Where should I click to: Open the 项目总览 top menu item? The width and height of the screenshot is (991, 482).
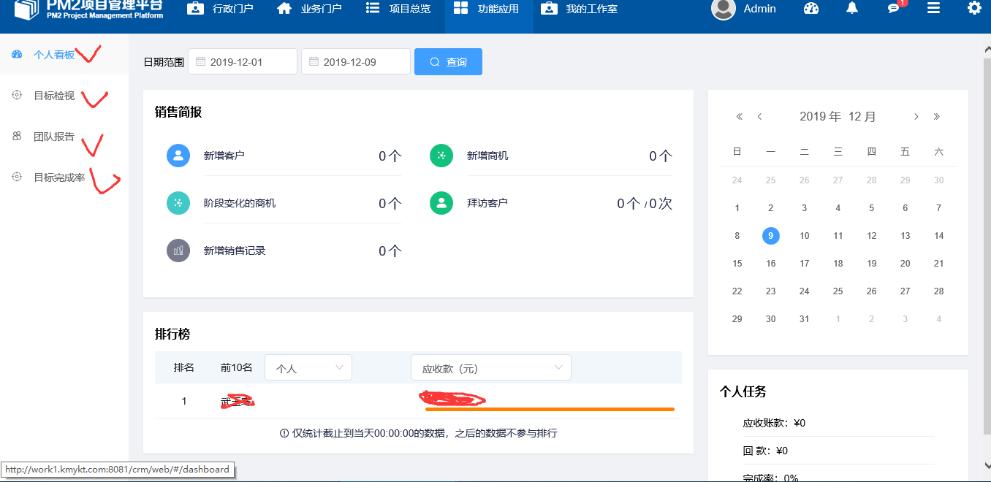(x=397, y=9)
